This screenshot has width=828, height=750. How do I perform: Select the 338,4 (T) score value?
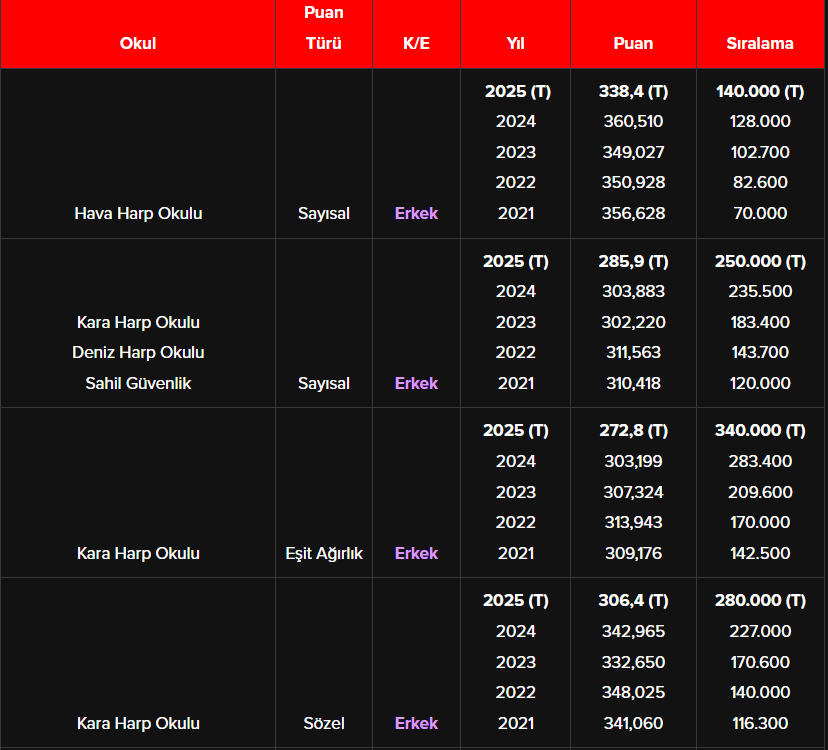[x=633, y=91]
